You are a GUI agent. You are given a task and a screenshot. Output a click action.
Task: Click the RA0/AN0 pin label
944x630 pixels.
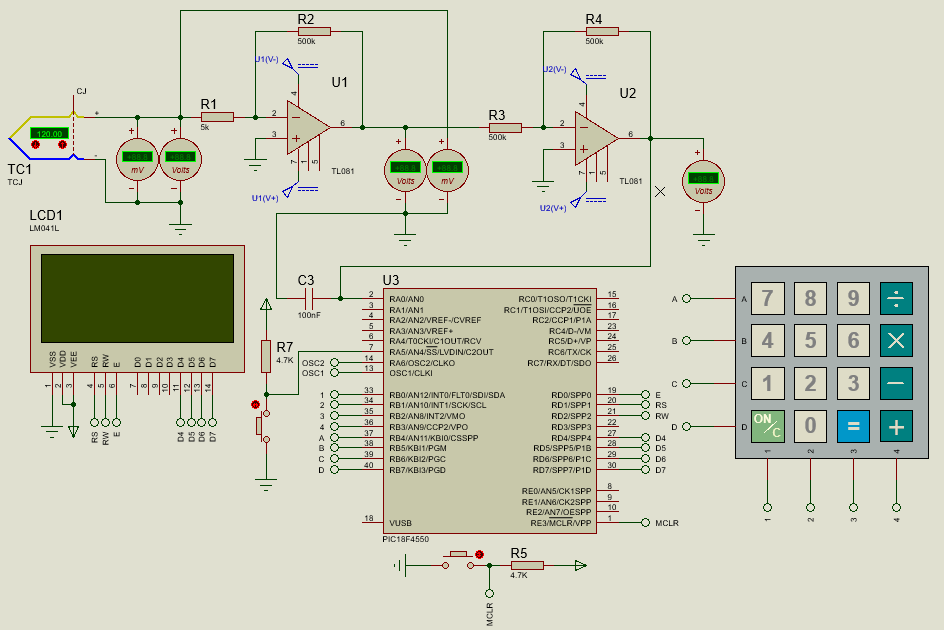406,299
